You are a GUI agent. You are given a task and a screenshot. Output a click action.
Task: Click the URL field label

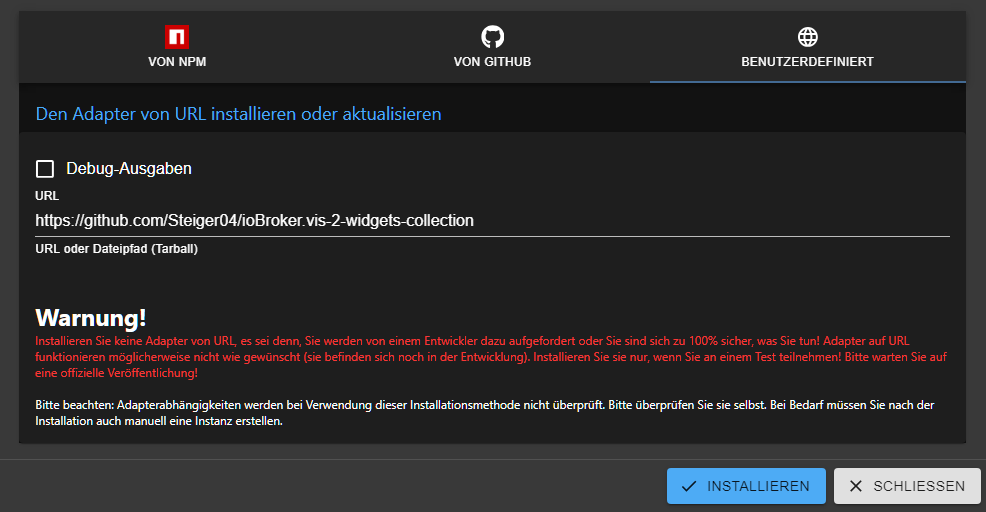pyautogui.click(x=47, y=196)
